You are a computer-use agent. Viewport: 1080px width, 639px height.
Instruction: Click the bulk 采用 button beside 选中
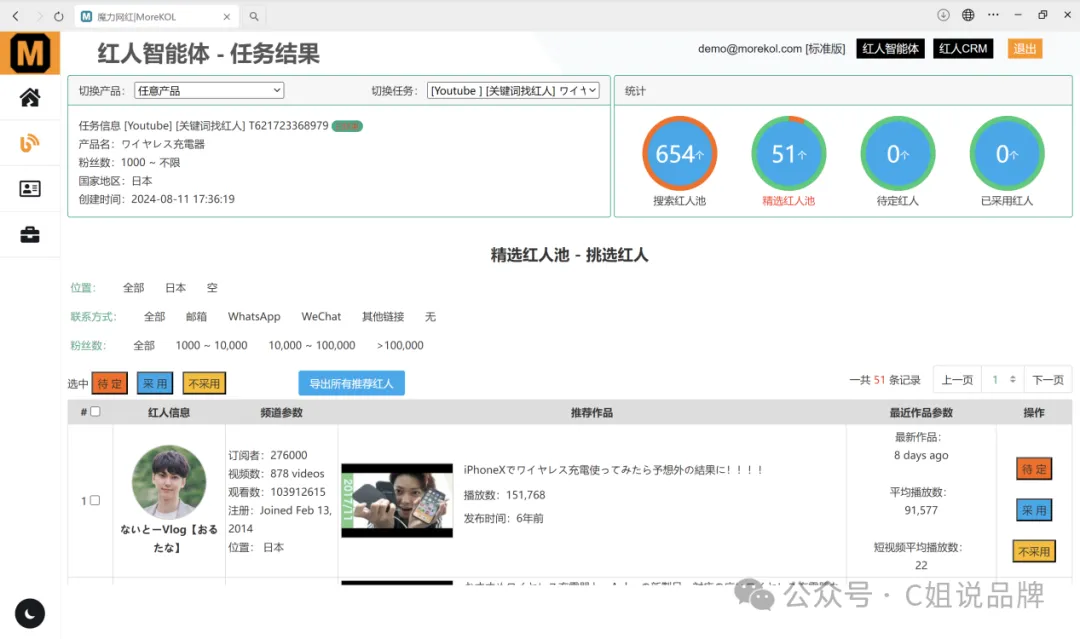tap(155, 384)
